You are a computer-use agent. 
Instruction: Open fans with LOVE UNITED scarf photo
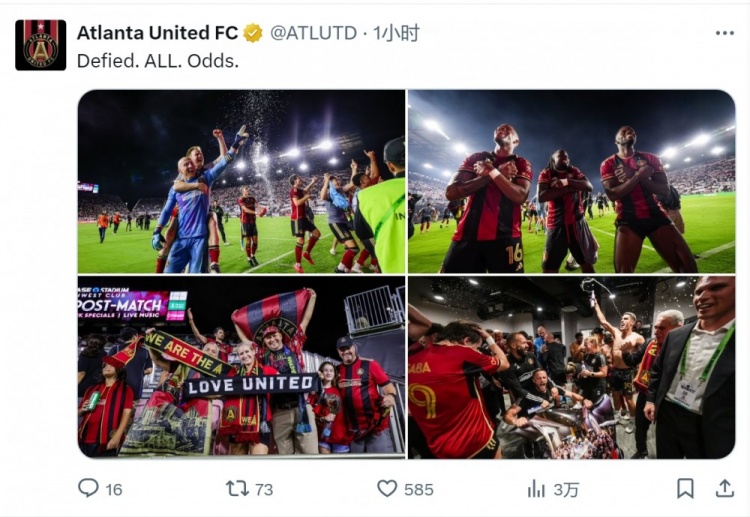point(242,367)
